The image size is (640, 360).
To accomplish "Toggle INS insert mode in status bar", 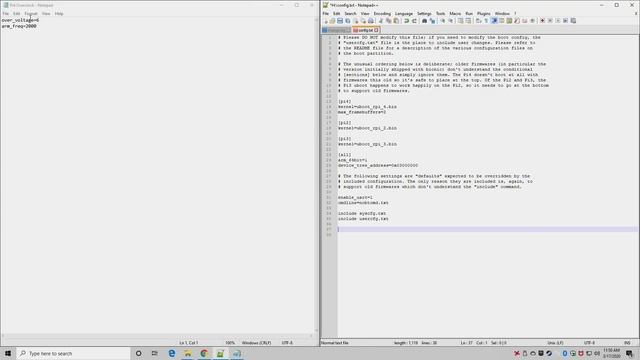I will point(627,343).
